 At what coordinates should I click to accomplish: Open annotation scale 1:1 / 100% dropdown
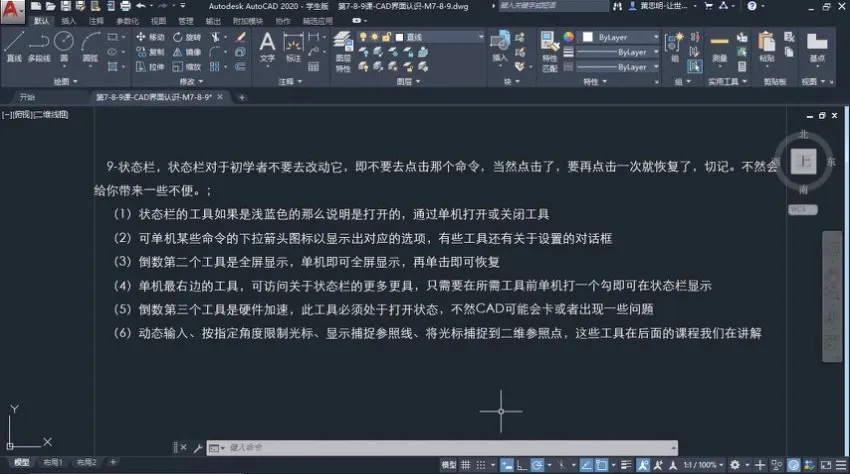pyautogui.click(x=704, y=465)
